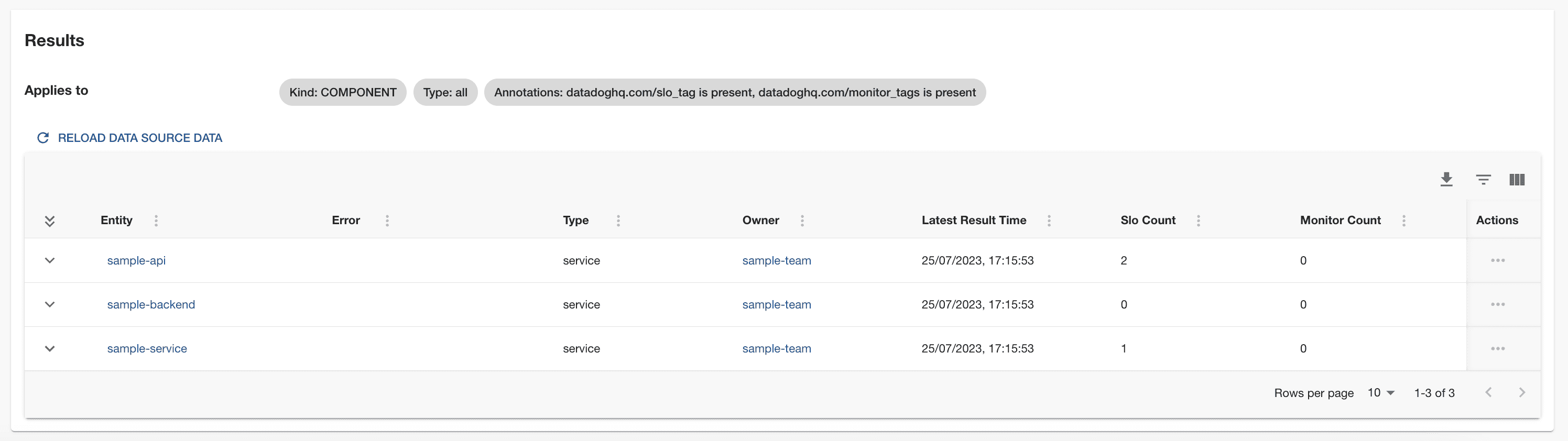Go to next results page
Image resolution: width=1568 pixels, height=441 pixels.
pyautogui.click(x=1522, y=392)
